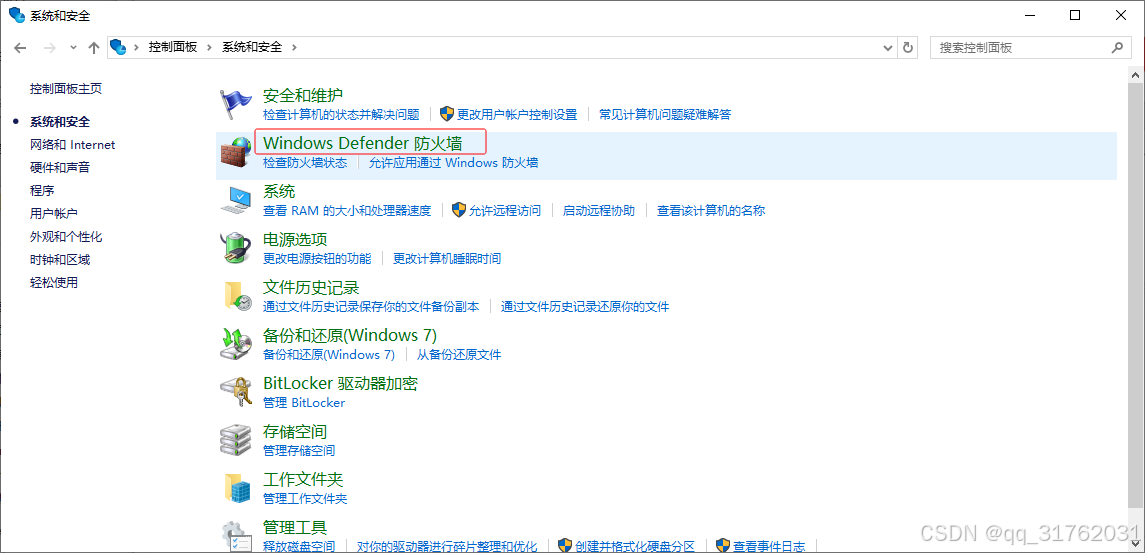Click the shield icon before 更改用户帐户控制设置
This screenshot has width=1145, height=553.
(x=447, y=114)
